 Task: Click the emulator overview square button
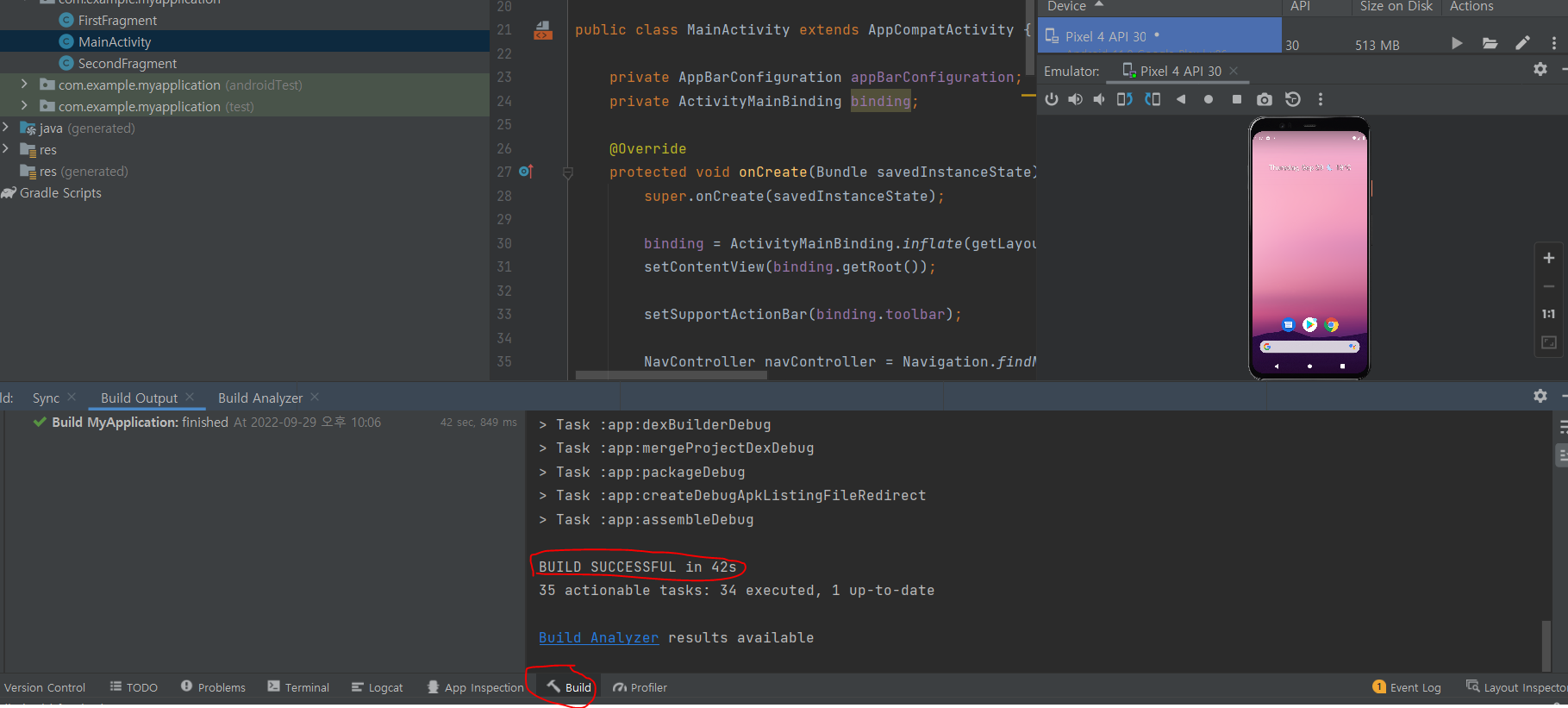1237,99
